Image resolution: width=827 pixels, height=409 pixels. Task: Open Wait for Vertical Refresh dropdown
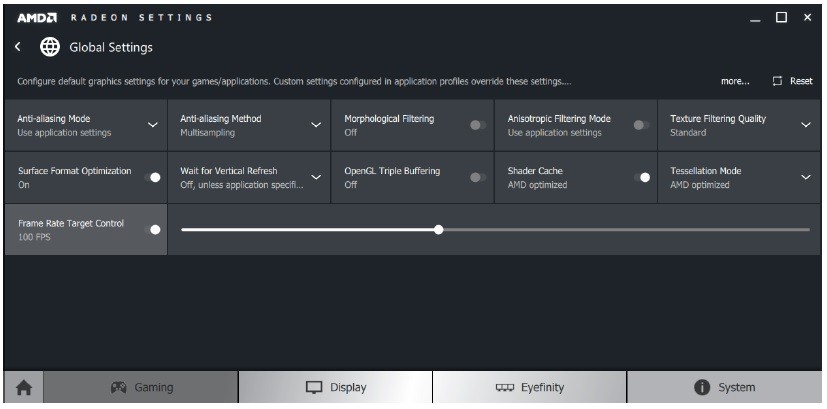click(x=316, y=177)
